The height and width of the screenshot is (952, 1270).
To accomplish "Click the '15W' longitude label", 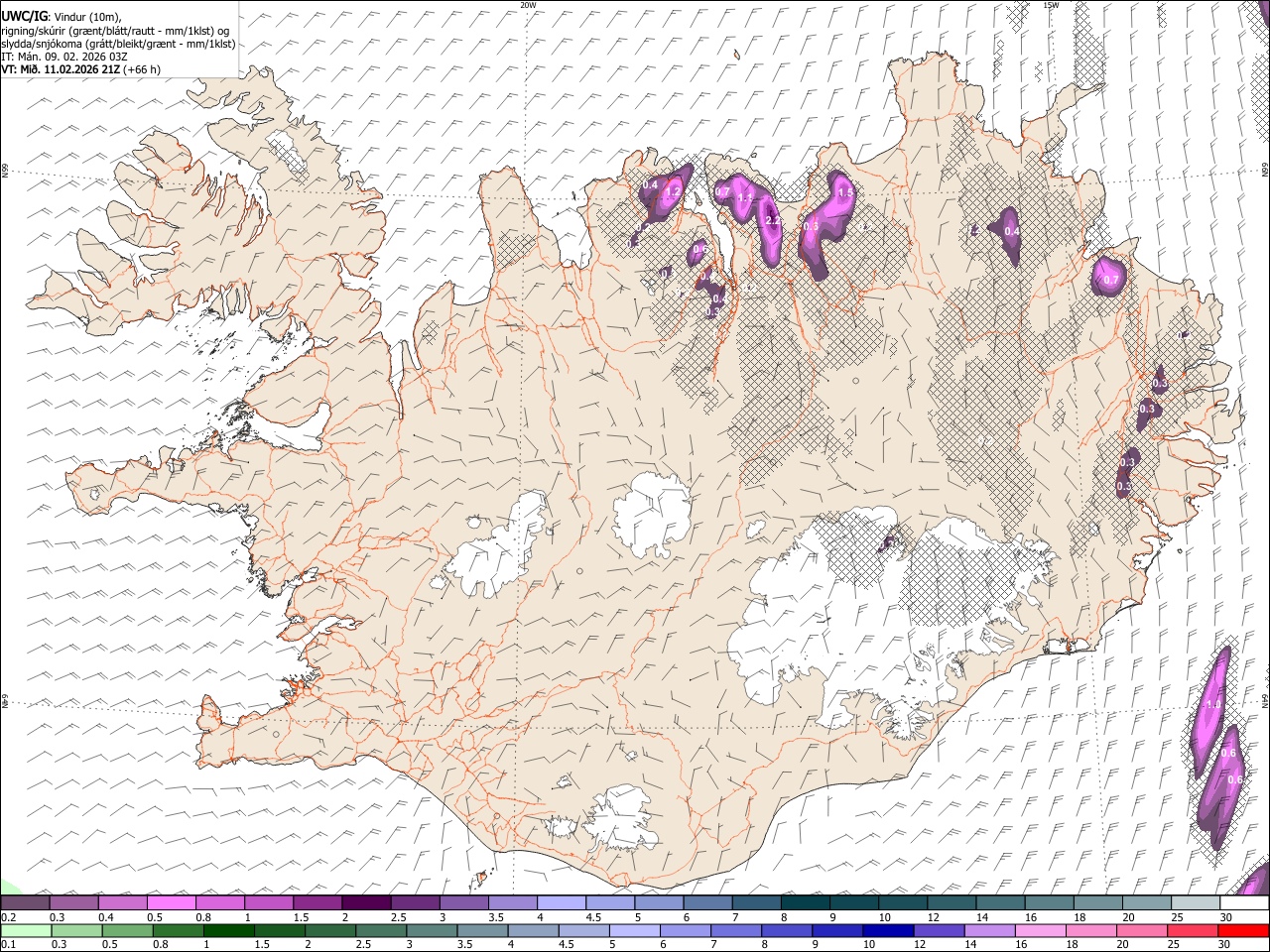I will (1051, 5).
